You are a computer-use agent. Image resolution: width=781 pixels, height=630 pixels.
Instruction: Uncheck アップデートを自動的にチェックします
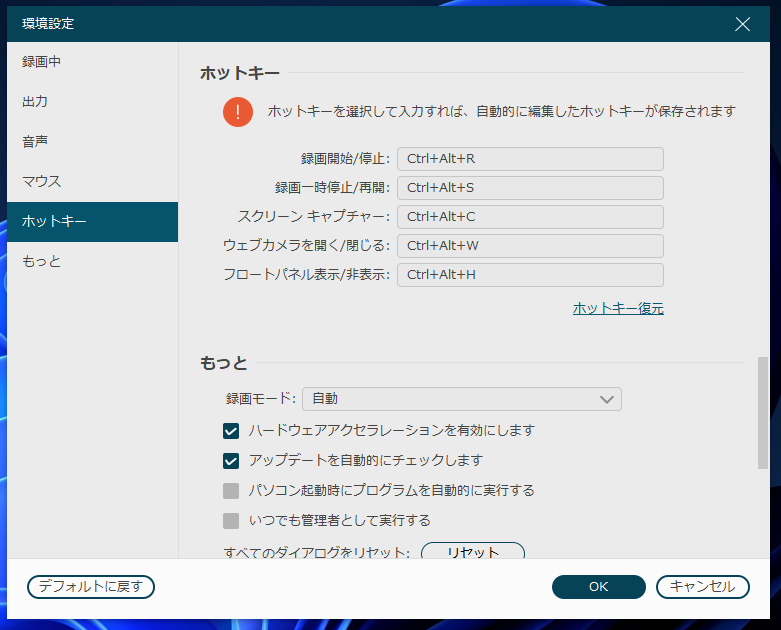pos(231,461)
